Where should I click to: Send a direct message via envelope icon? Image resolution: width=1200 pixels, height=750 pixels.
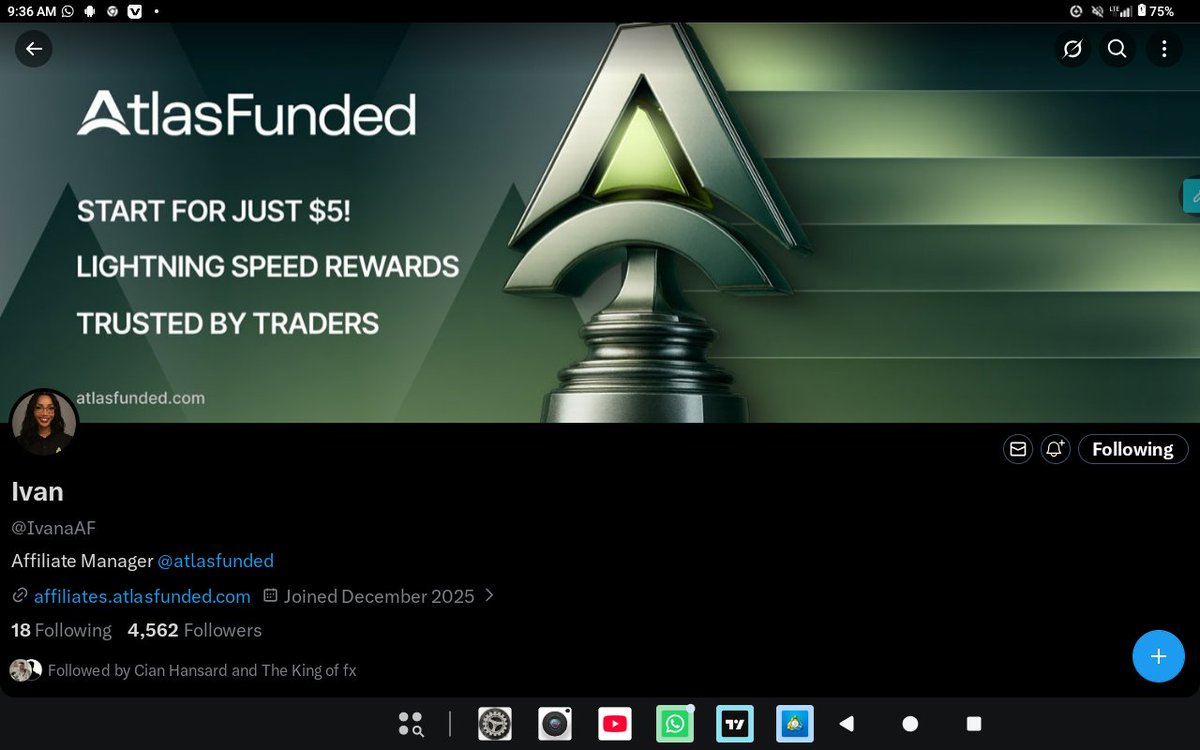coord(1018,449)
